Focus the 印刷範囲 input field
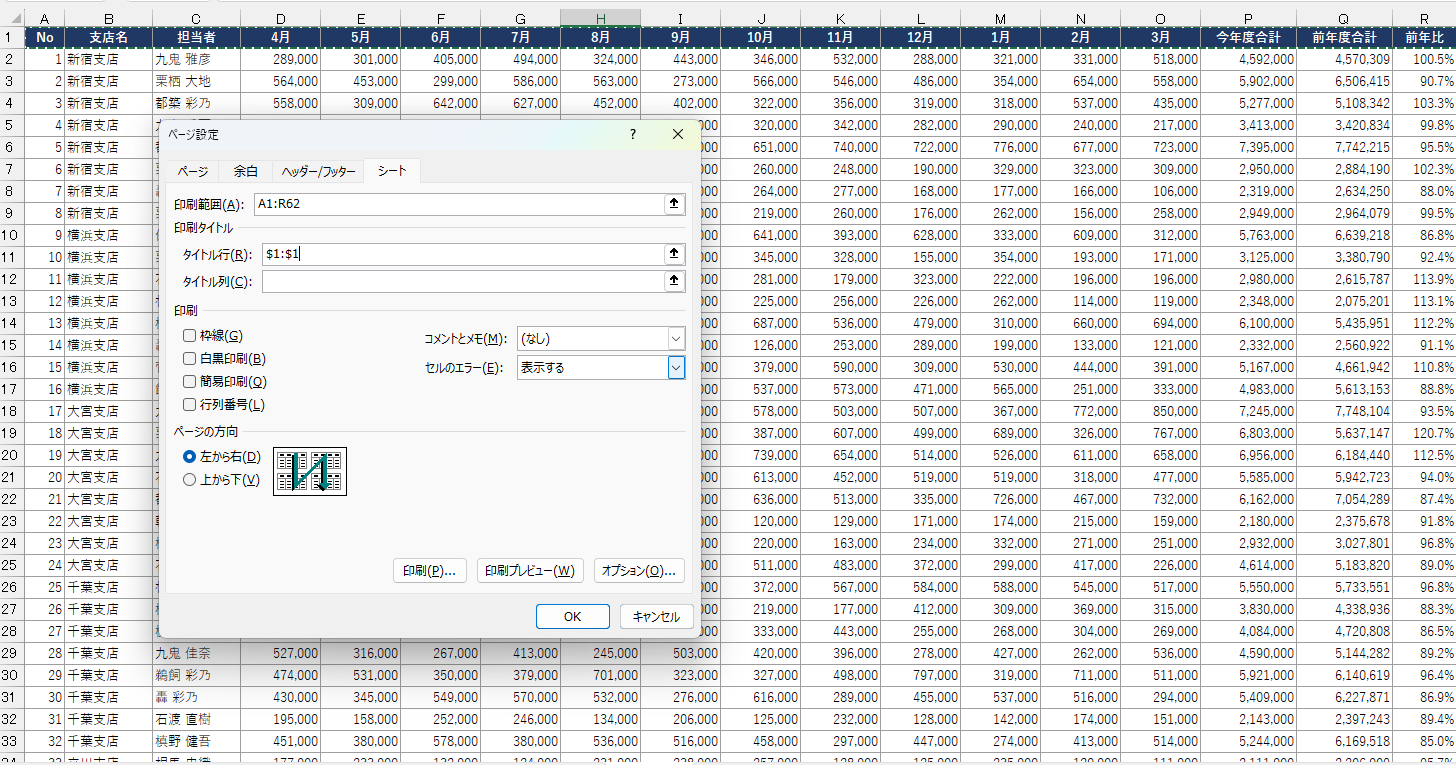This screenshot has height=765, width=1456. 460,204
